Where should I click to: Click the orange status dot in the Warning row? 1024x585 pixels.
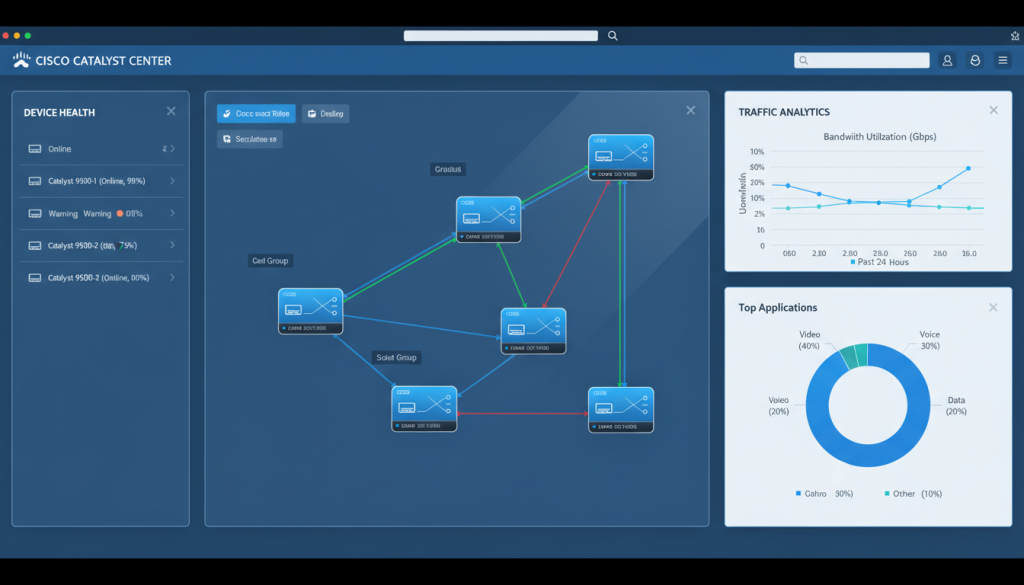tap(120, 213)
